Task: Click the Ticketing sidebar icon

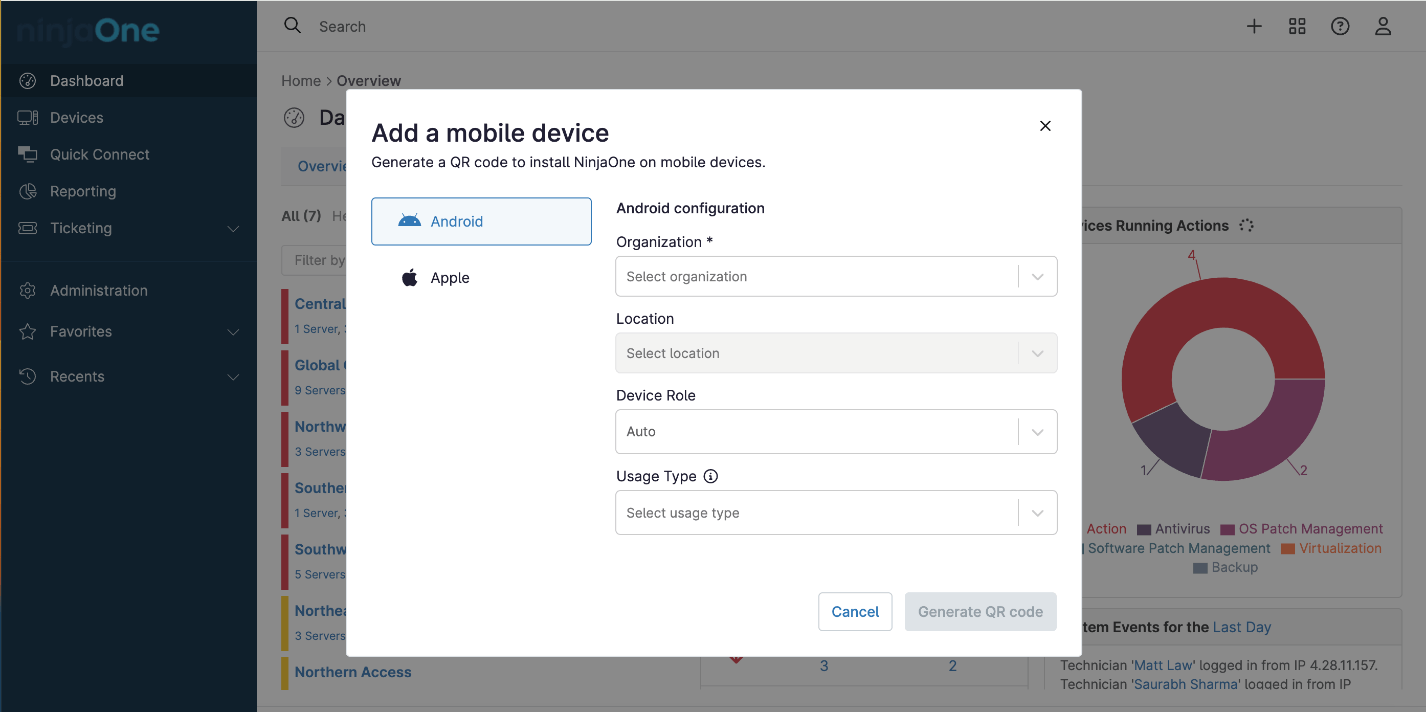Action: pos(28,228)
